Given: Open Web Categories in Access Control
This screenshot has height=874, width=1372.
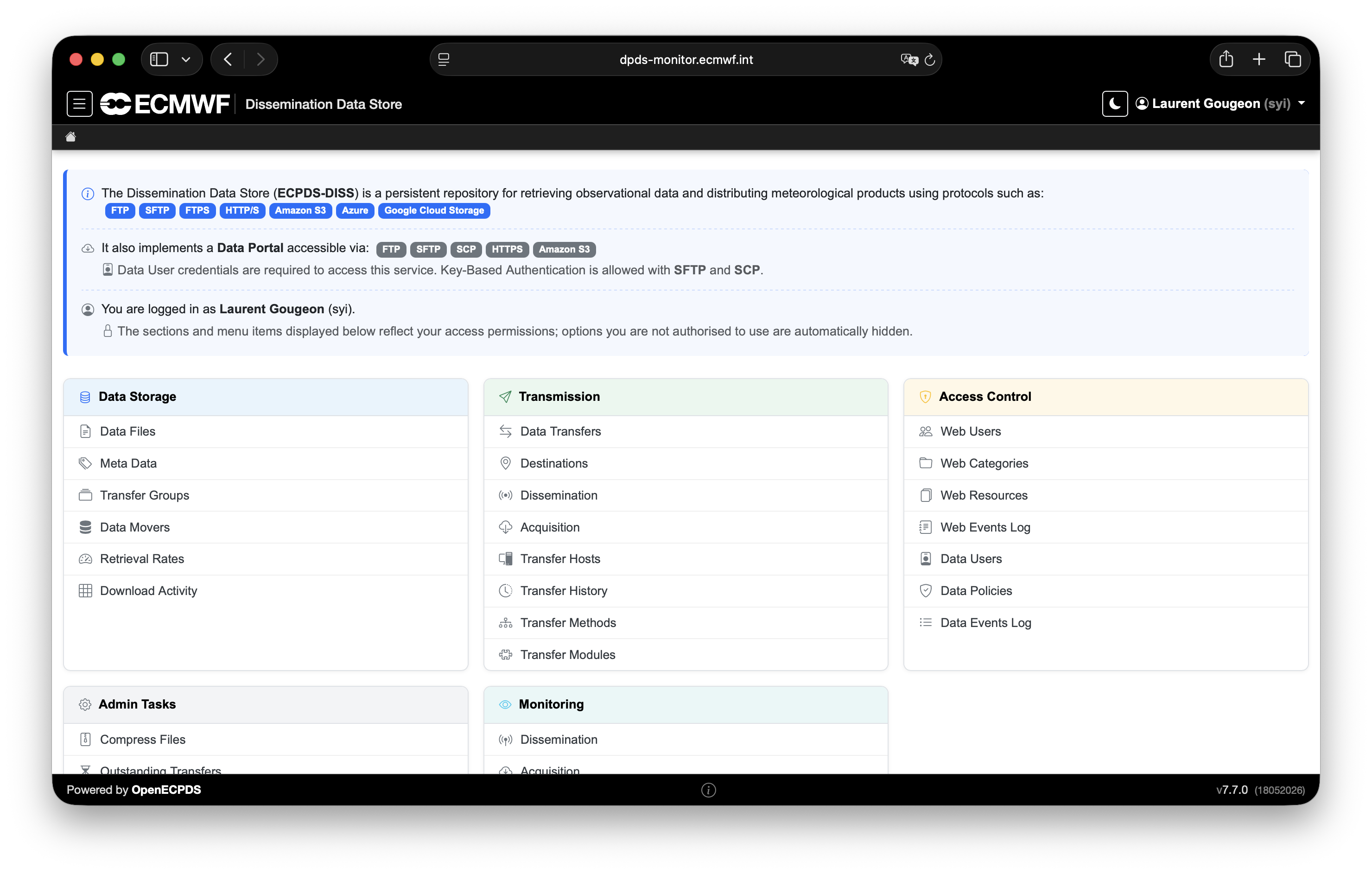Looking at the screenshot, I should 1105,463.
